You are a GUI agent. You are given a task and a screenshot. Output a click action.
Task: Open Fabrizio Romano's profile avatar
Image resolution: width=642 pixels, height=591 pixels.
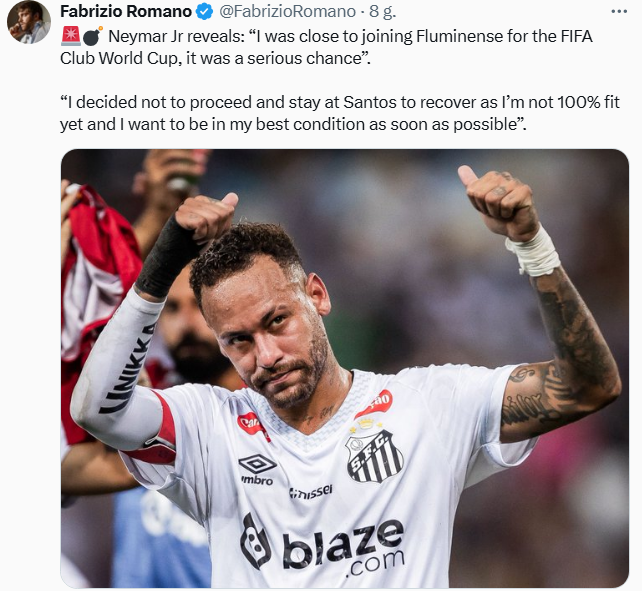[29, 22]
